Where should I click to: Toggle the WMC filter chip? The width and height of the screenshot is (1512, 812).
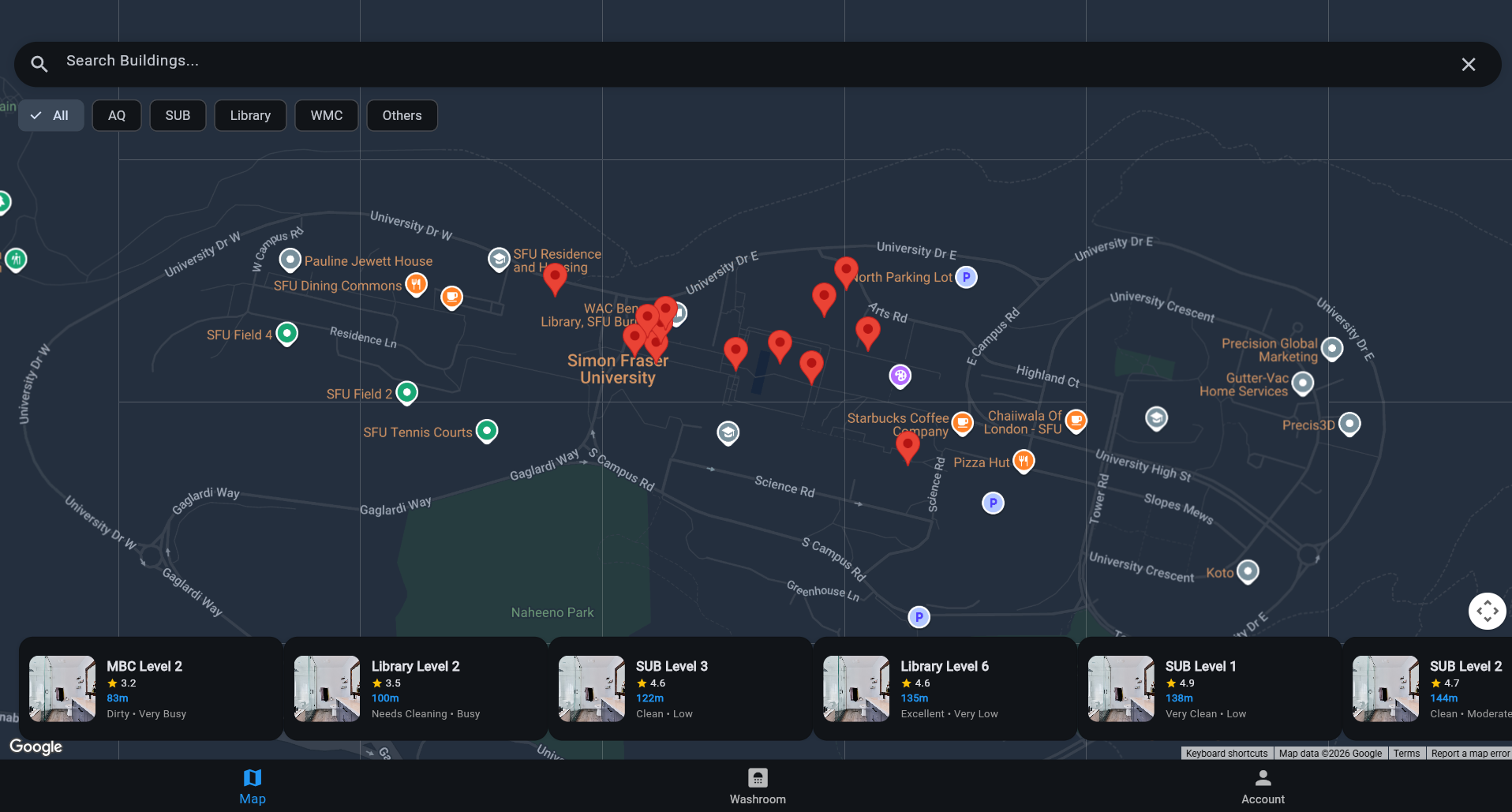point(327,115)
